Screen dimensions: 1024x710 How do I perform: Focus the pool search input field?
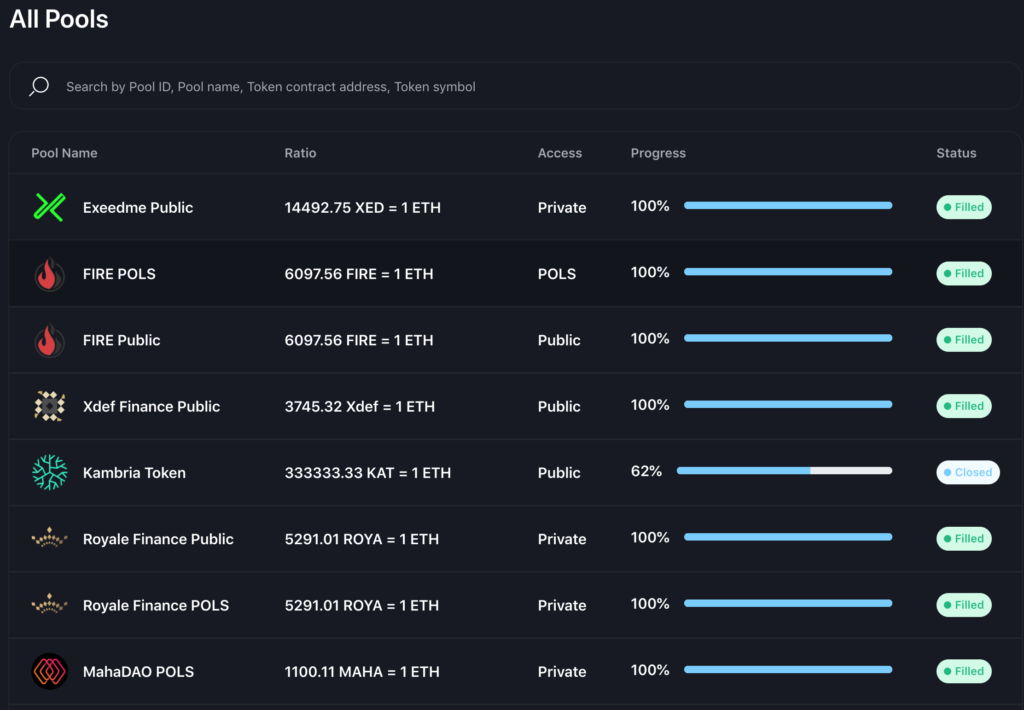pos(515,86)
